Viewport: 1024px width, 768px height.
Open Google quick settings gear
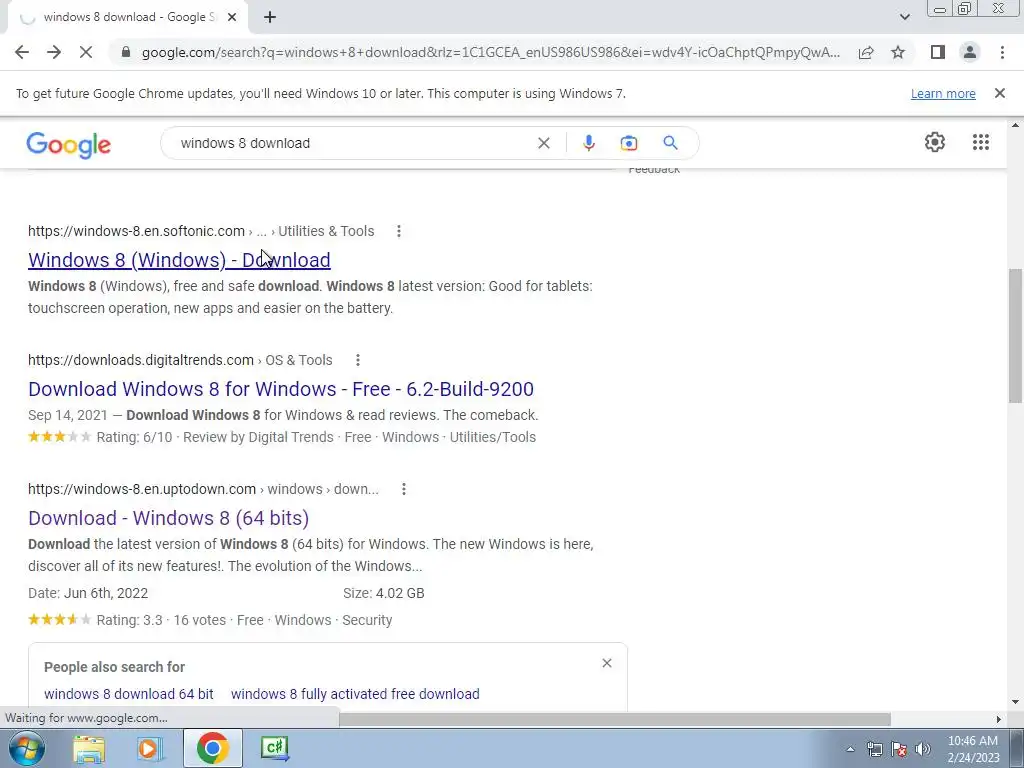pyautogui.click(x=935, y=142)
